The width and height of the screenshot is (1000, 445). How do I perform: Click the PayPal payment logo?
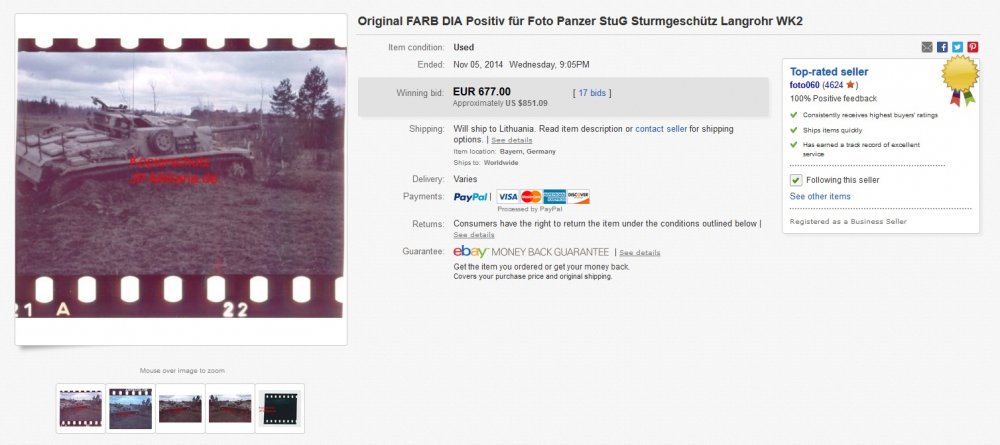[x=471, y=197]
